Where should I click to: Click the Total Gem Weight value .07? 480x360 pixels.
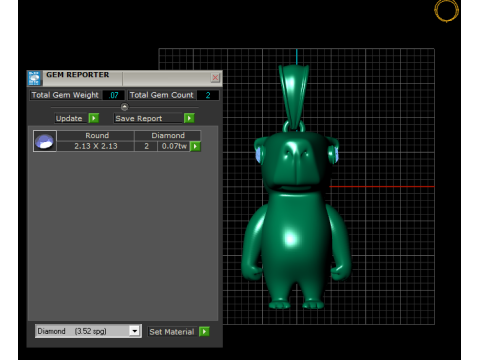tap(114, 95)
